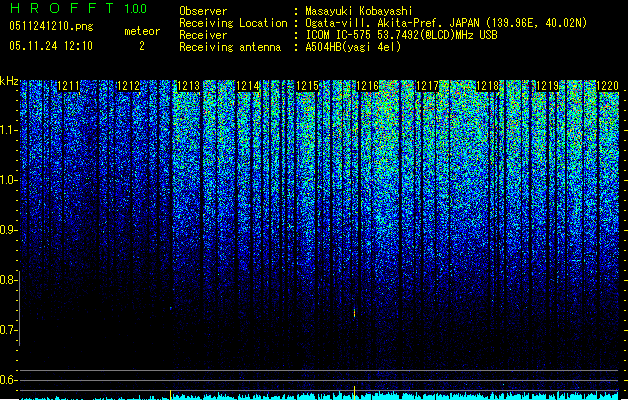This screenshot has width=629, height=400.
Task: Select the file name 0511241210.png
Action: 51,26
